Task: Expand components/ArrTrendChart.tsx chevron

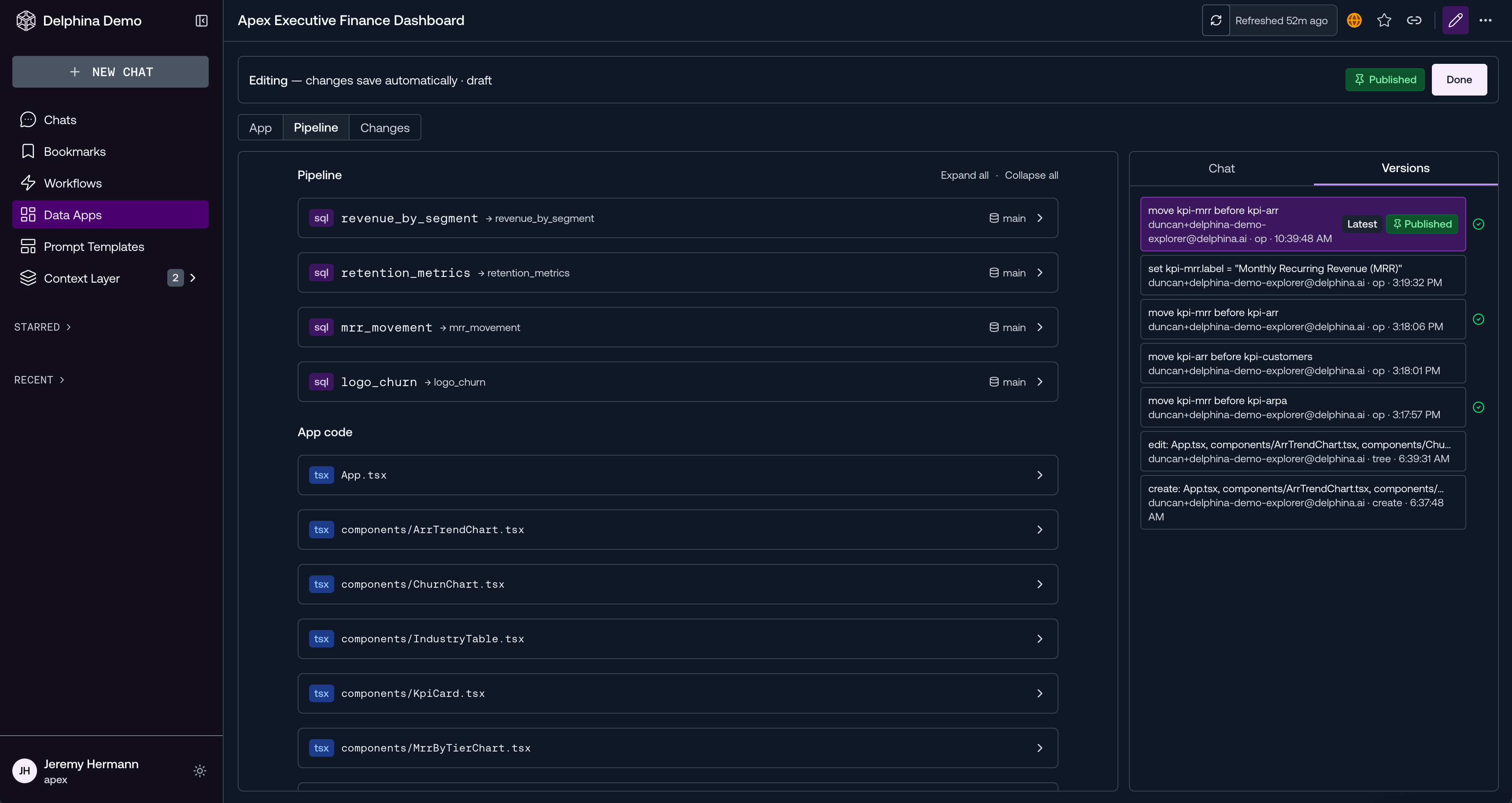Action: click(1040, 530)
